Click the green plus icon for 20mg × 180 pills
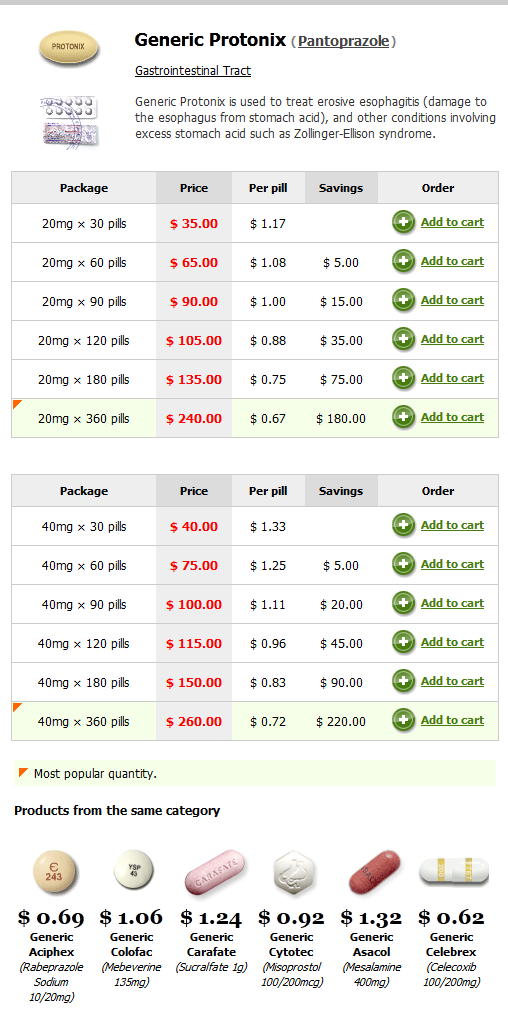 pyautogui.click(x=403, y=378)
